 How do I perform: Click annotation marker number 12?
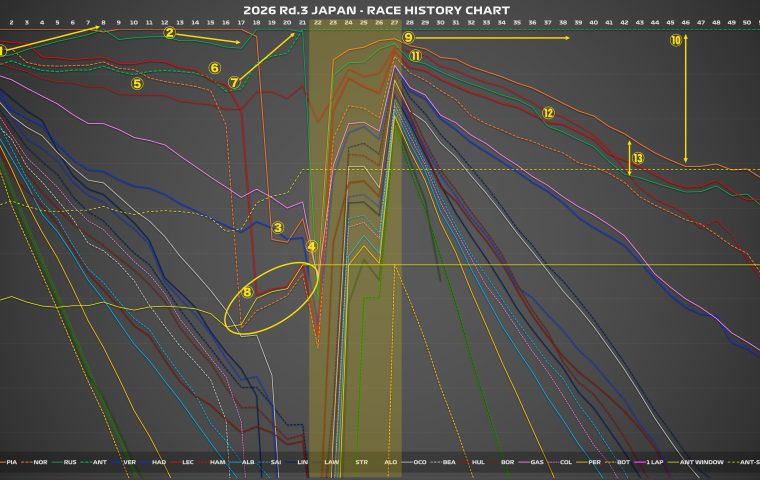[547, 113]
